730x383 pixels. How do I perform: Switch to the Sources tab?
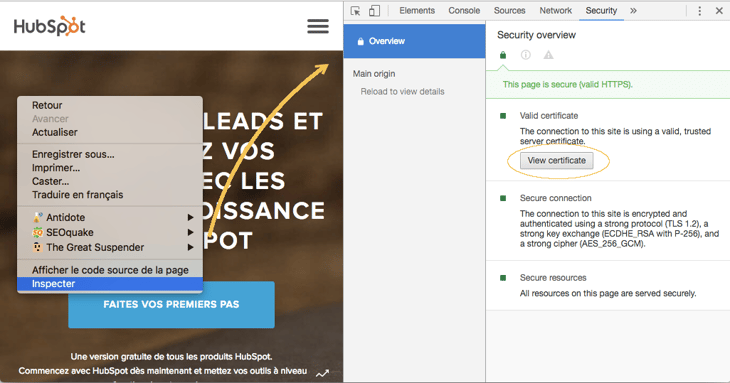tap(509, 11)
